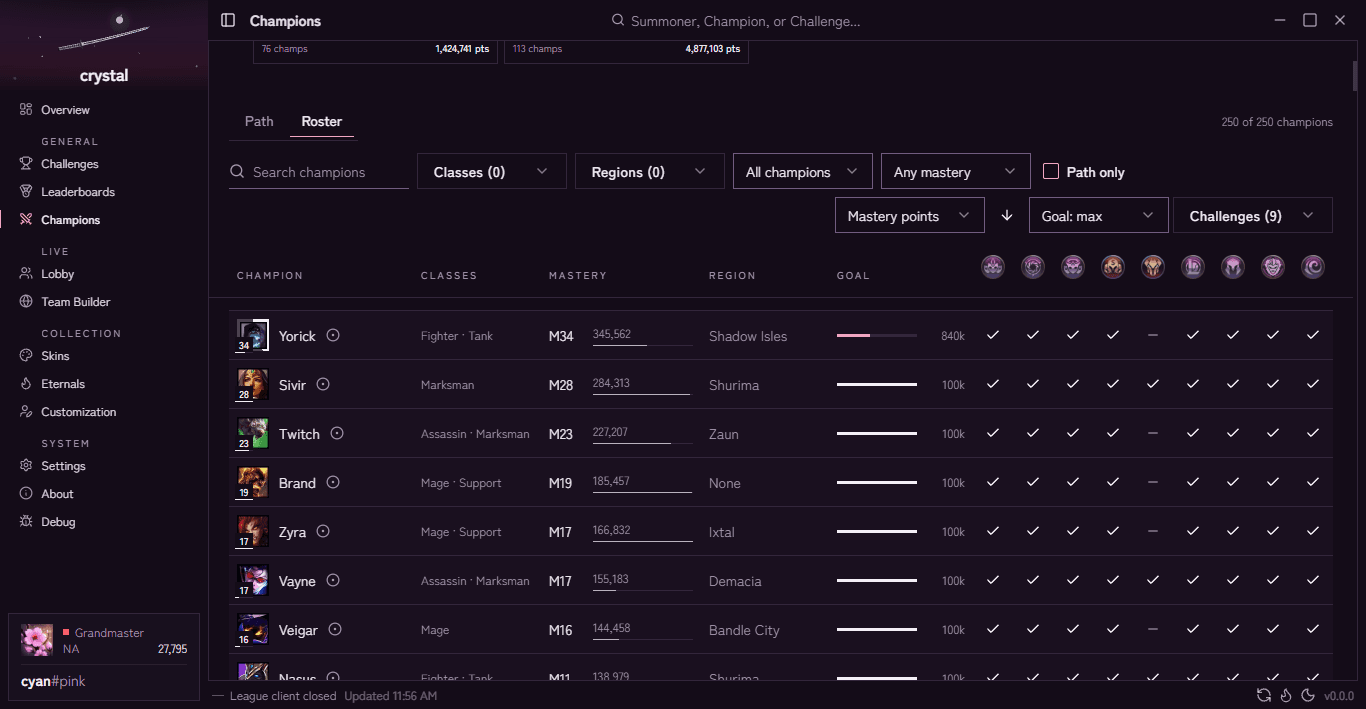Expand the Challenges (9) dropdown
Image resolution: width=1366 pixels, height=709 pixels.
[x=1253, y=216]
